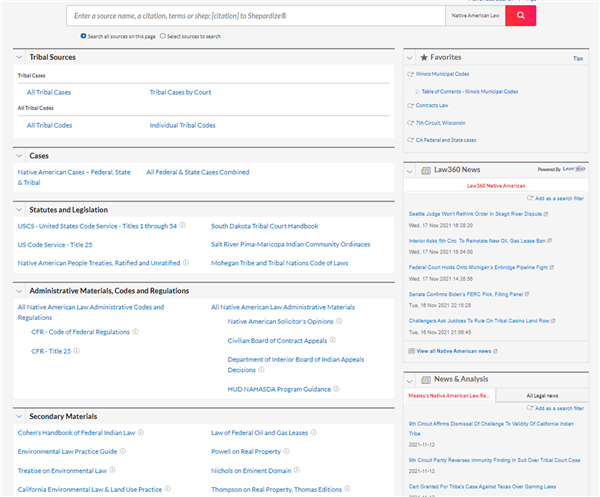Click the search-filter icon beside Contracts Law favorite
The height and width of the screenshot is (497, 600).
(411, 106)
